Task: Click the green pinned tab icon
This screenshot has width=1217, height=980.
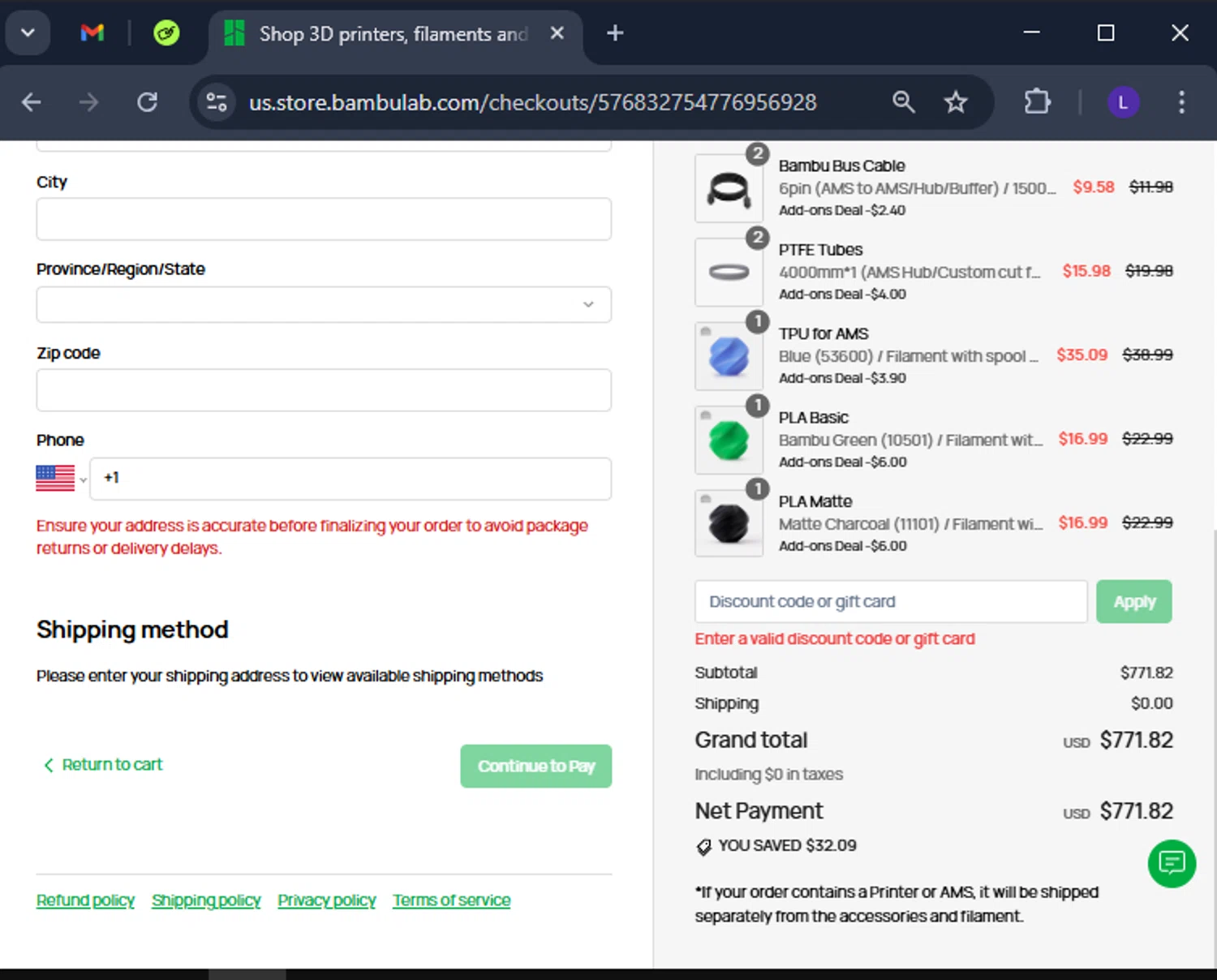Action: click(x=166, y=33)
